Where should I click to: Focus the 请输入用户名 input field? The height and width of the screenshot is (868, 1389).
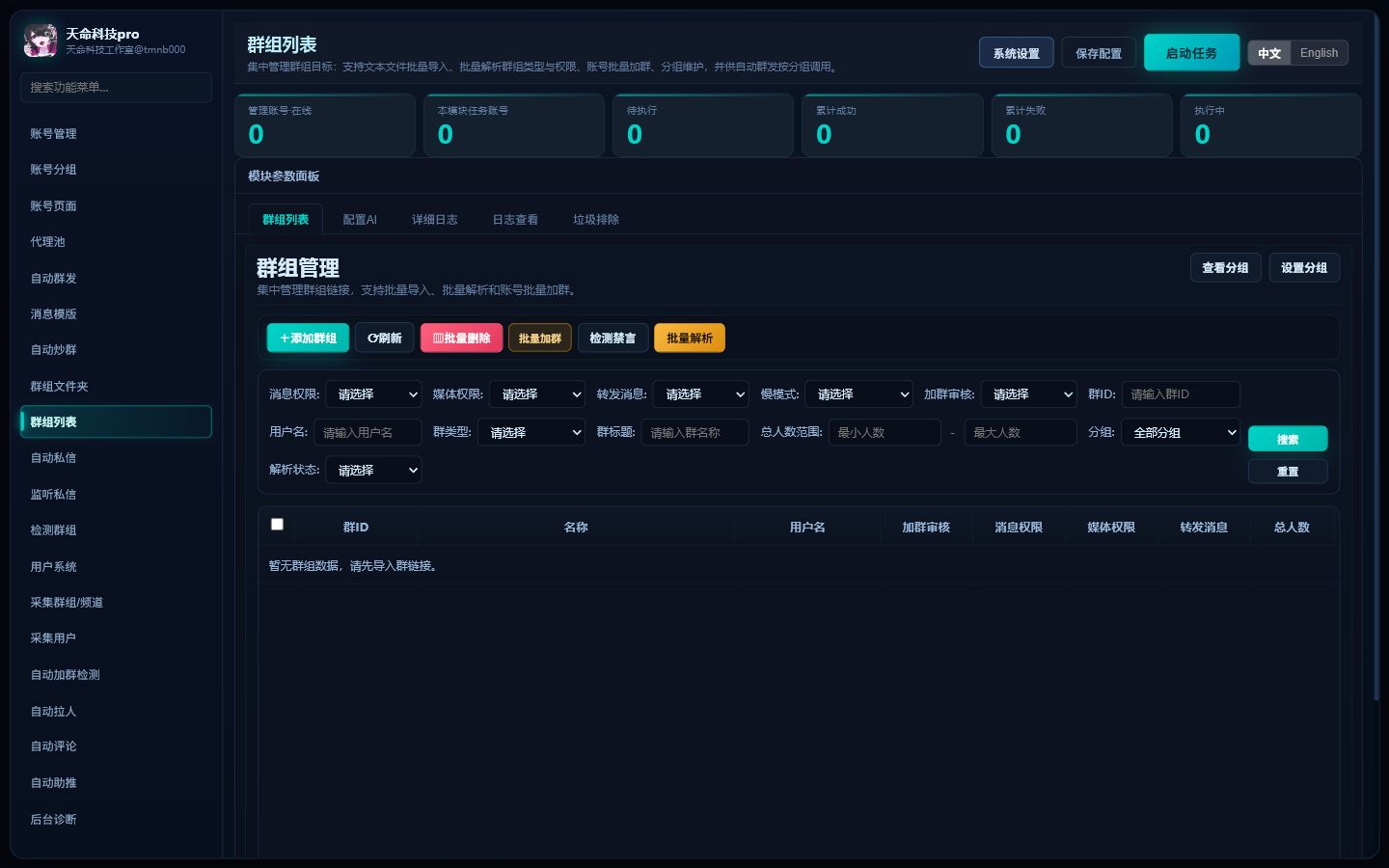coord(368,432)
